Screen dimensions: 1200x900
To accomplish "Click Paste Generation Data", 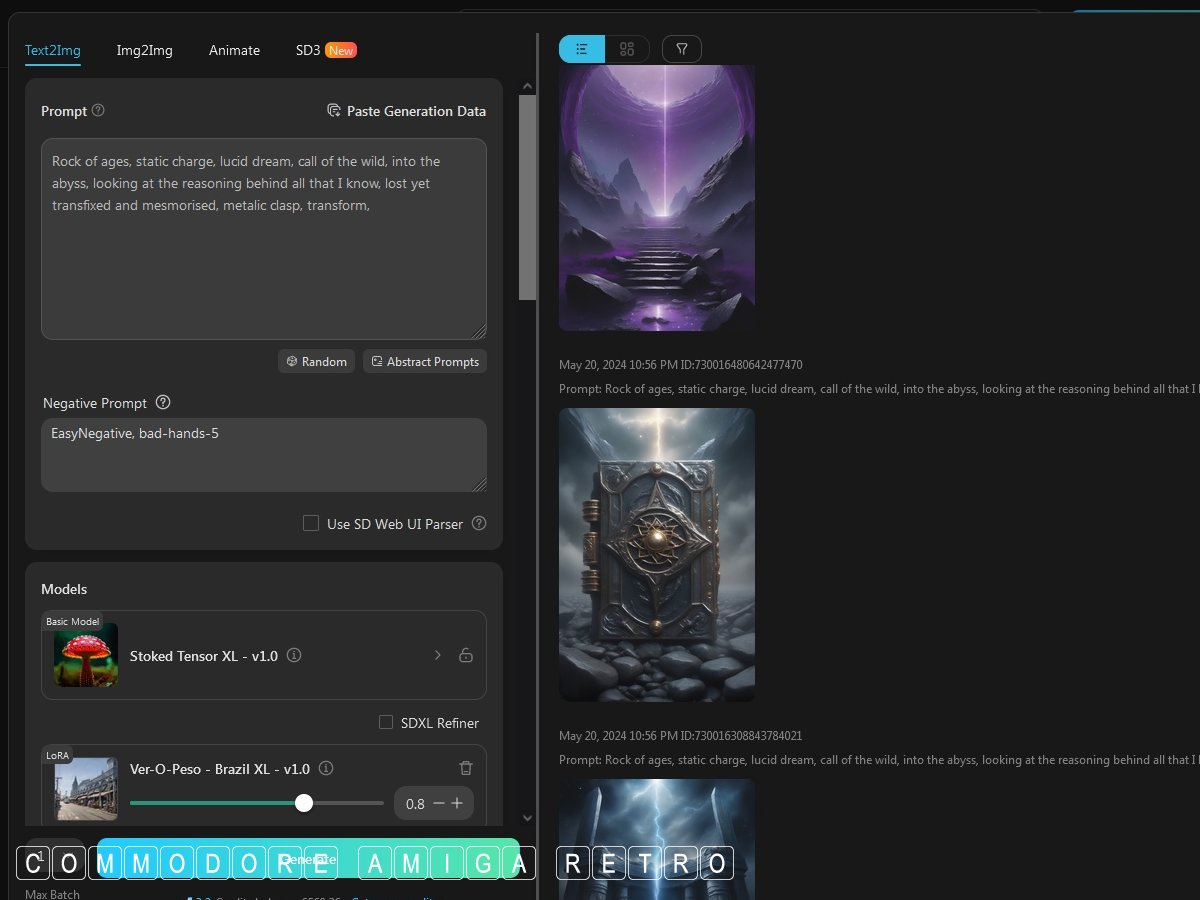I will pyautogui.click(x=407, y=111).
